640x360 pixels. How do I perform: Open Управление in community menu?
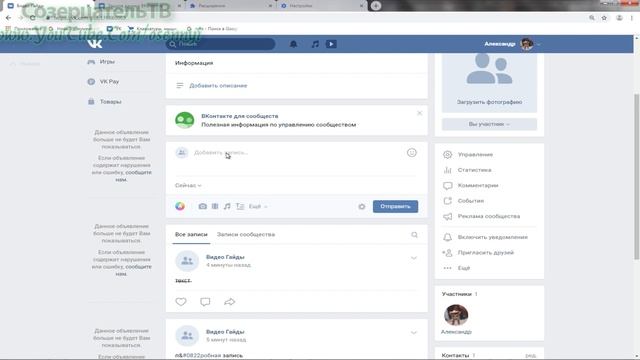[475, 155]
